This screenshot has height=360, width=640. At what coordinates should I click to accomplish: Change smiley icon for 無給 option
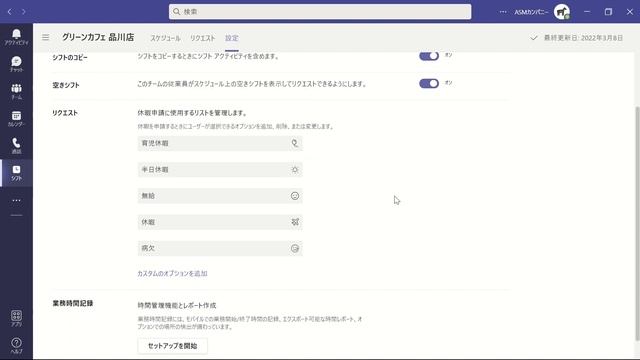295,196
